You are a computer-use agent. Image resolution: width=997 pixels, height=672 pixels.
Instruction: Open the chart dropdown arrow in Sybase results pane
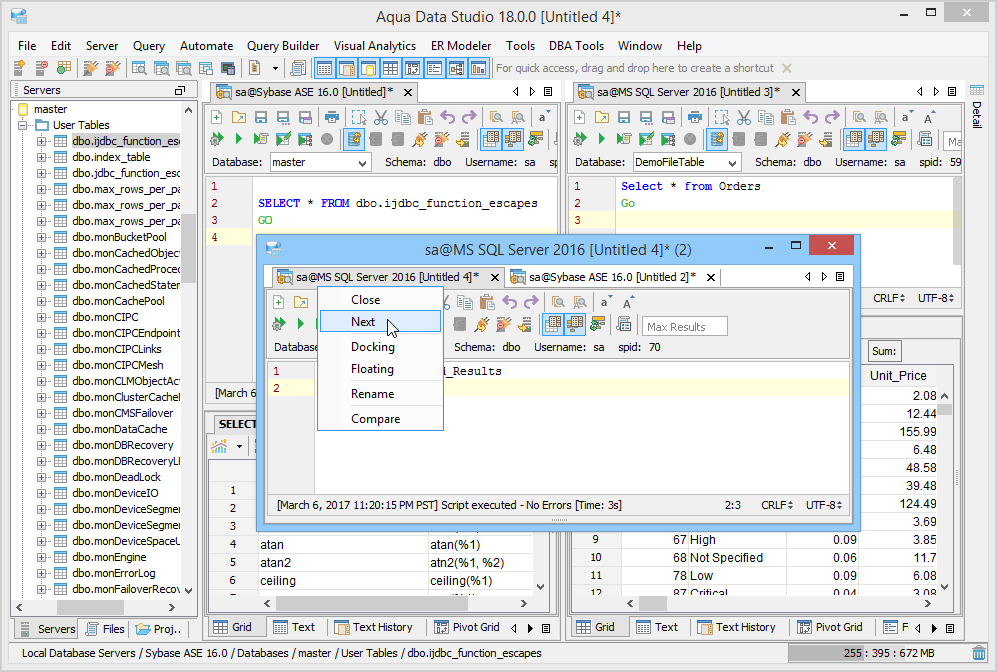(x=239, y=446)
